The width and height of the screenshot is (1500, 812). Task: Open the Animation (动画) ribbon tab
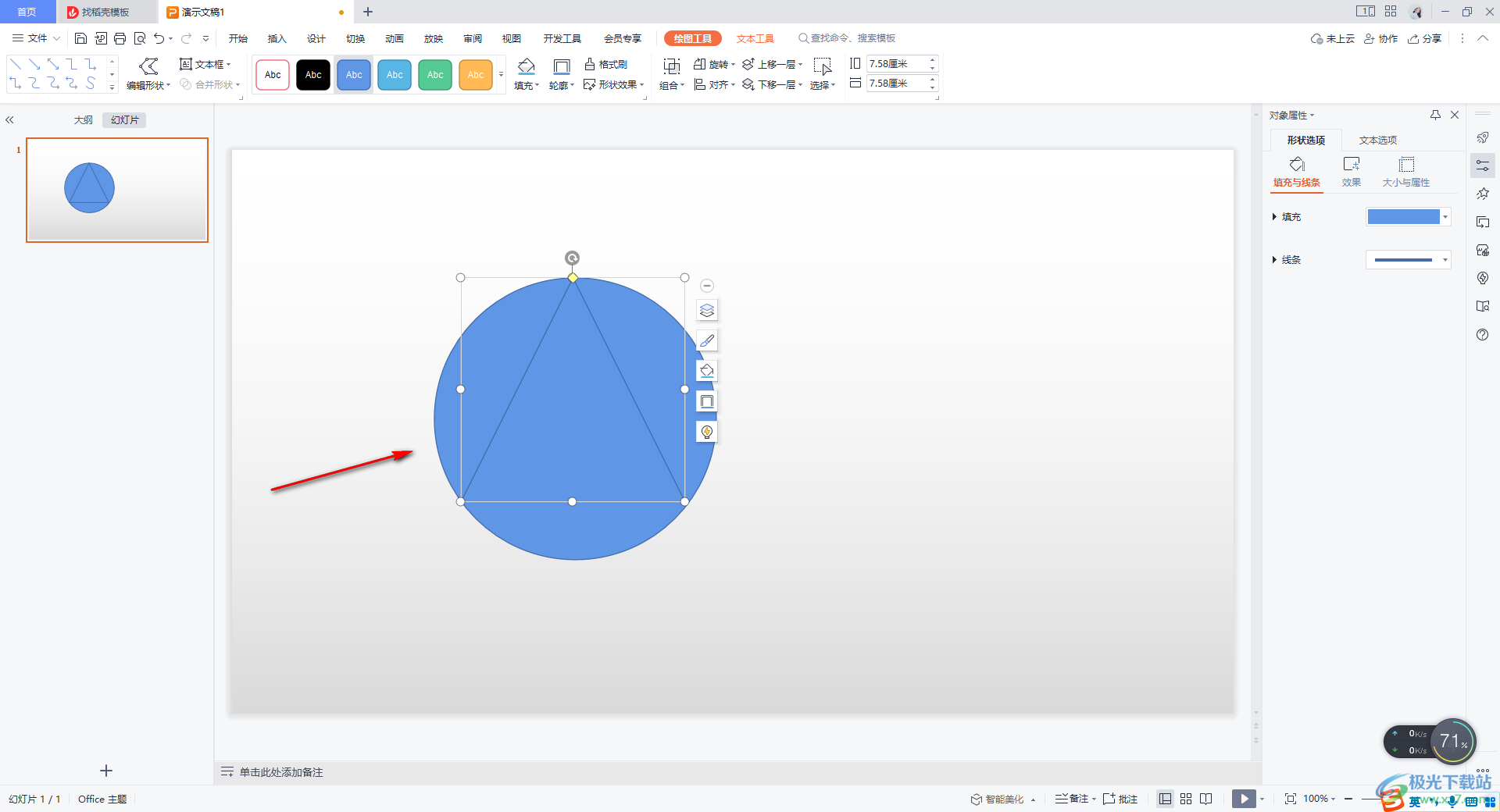[x=395, y=38]
